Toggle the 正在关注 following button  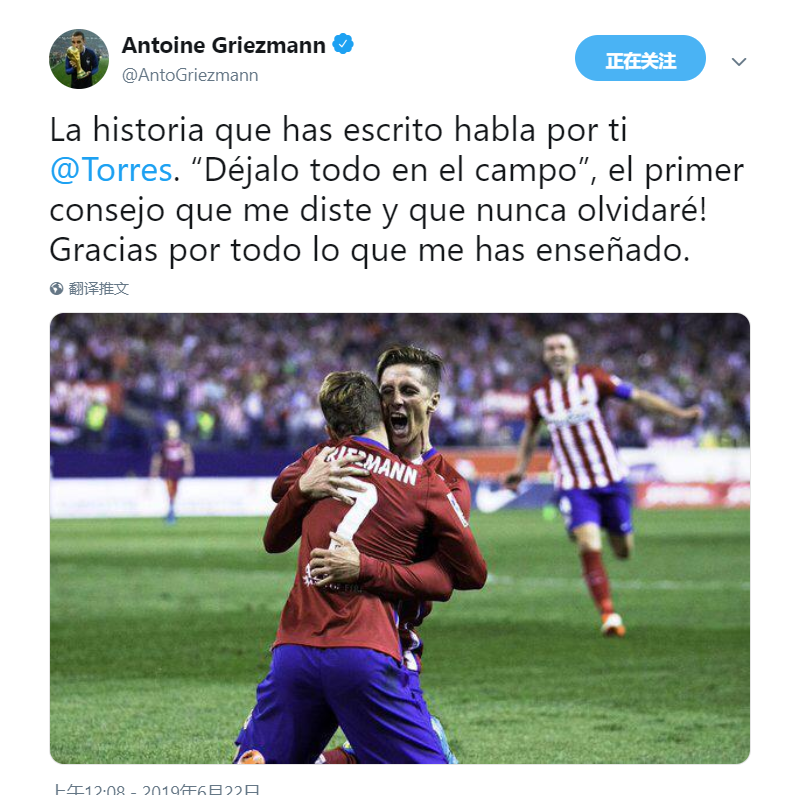(x=640, y=58)
